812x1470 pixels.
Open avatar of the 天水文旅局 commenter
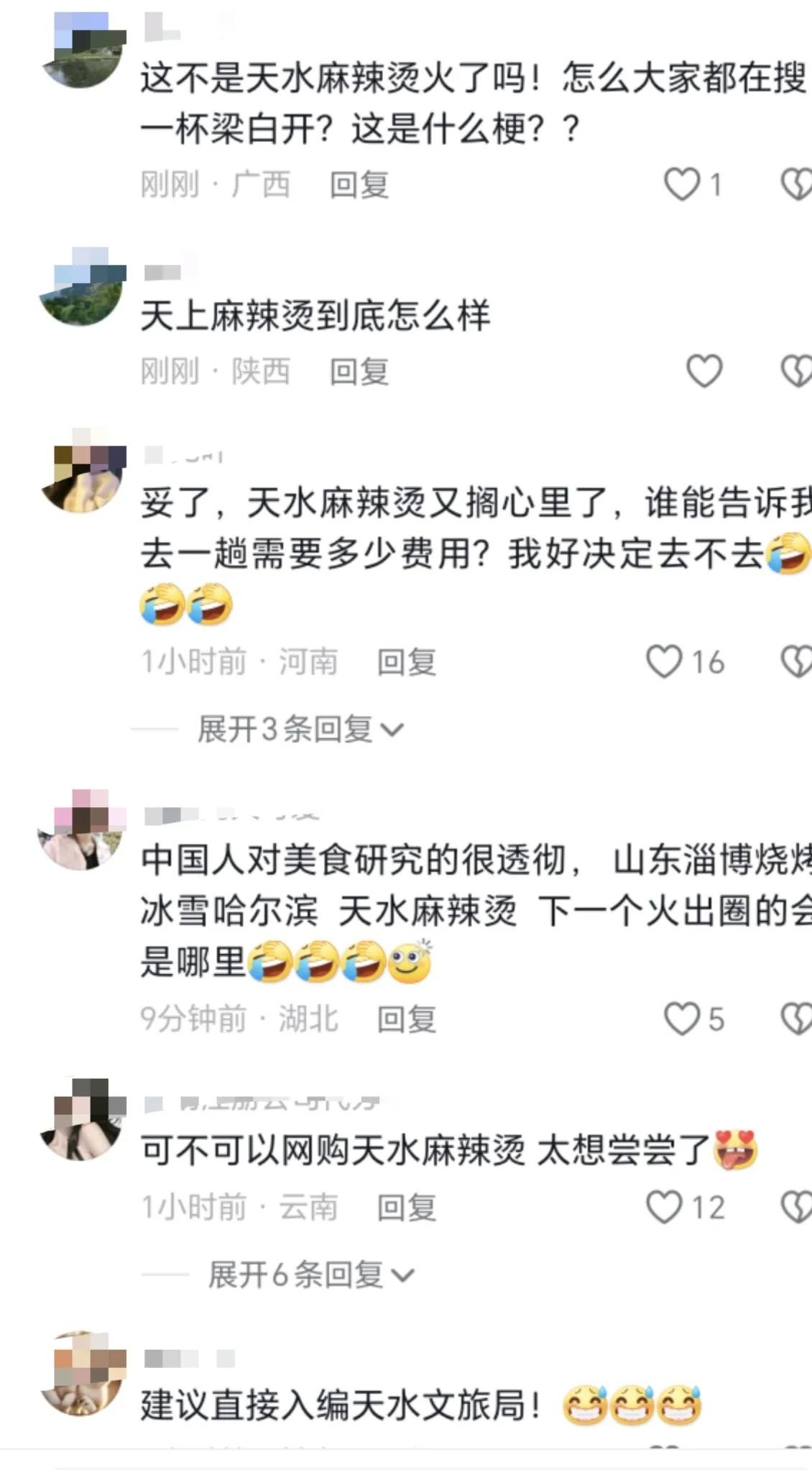pyautogui.click(x=82, y=1372)
